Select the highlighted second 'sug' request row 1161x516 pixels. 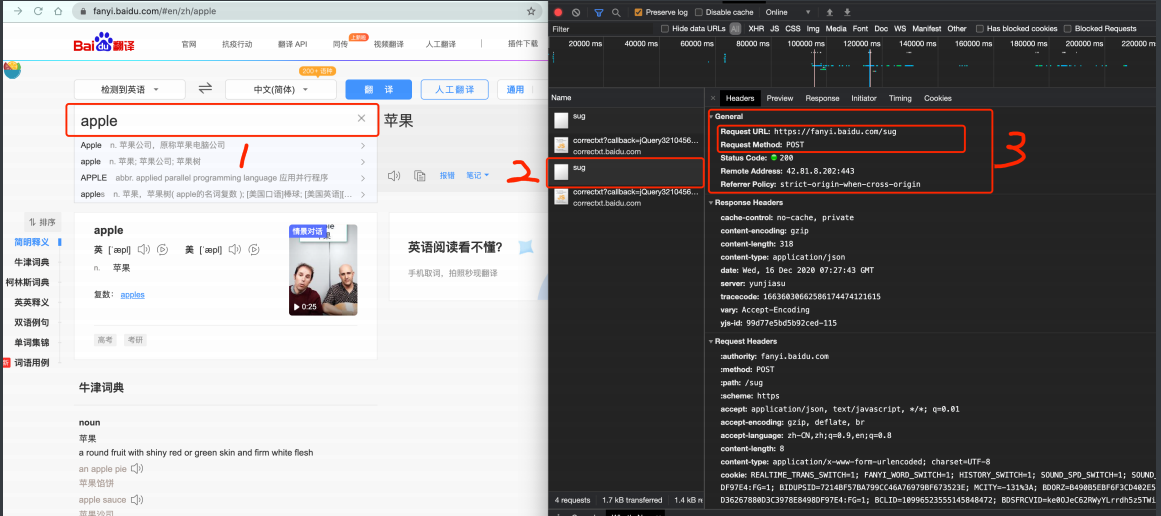(x=626, y=172)
